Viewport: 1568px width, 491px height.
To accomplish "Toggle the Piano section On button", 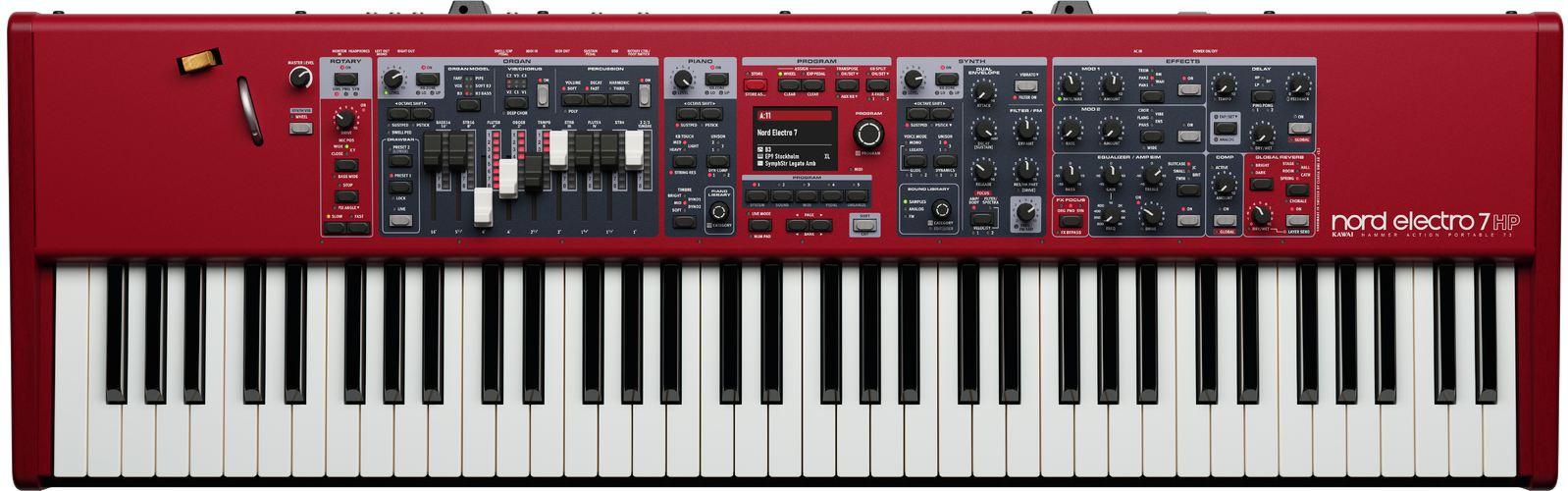I will (717, 79).
